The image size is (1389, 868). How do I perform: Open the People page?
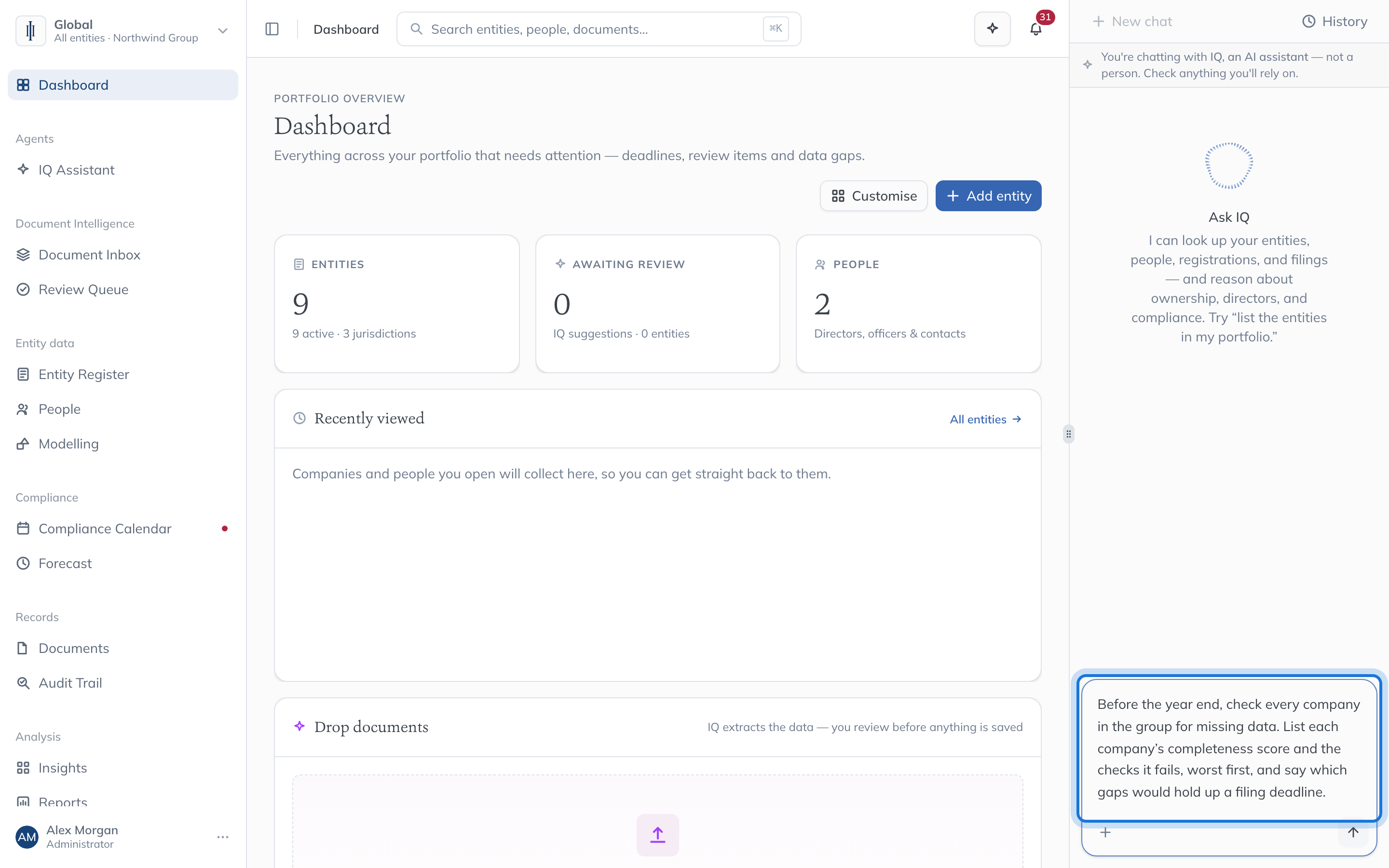tap(123, 409)
